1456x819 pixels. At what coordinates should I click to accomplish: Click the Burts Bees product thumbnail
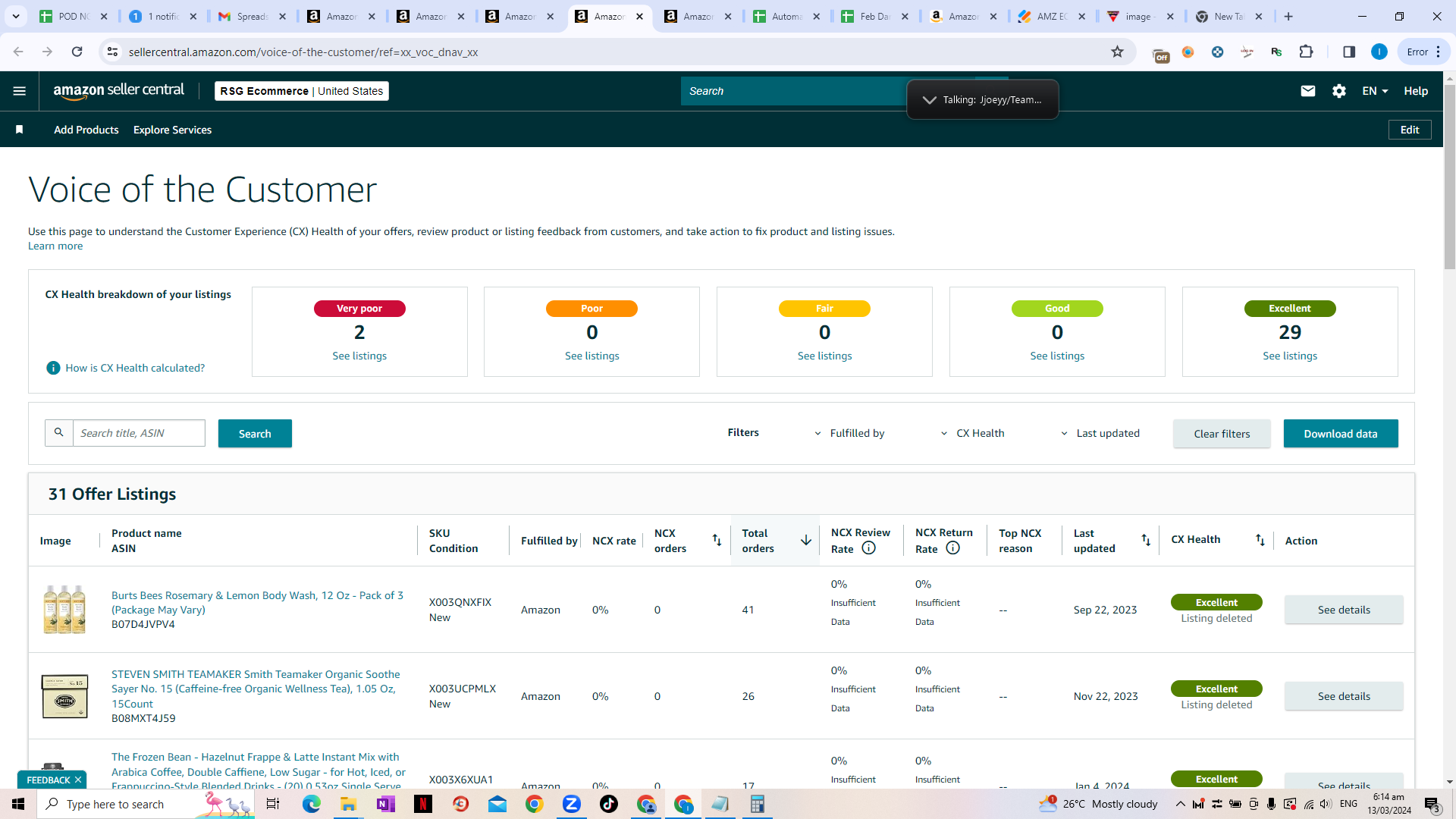pos(64,609)
